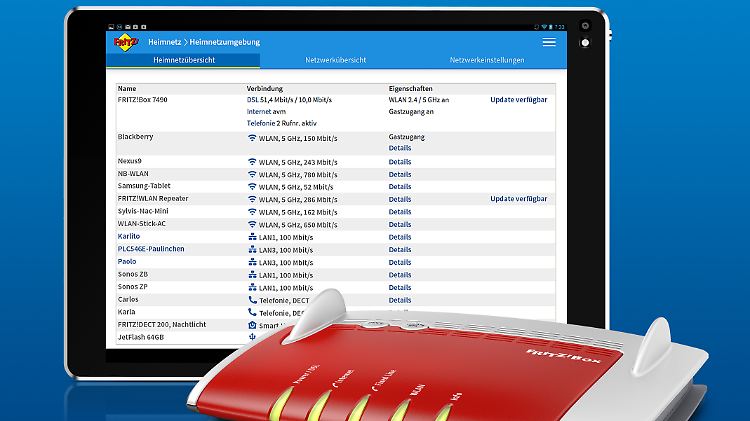Open Details for Nexus9

coord(400,162)
